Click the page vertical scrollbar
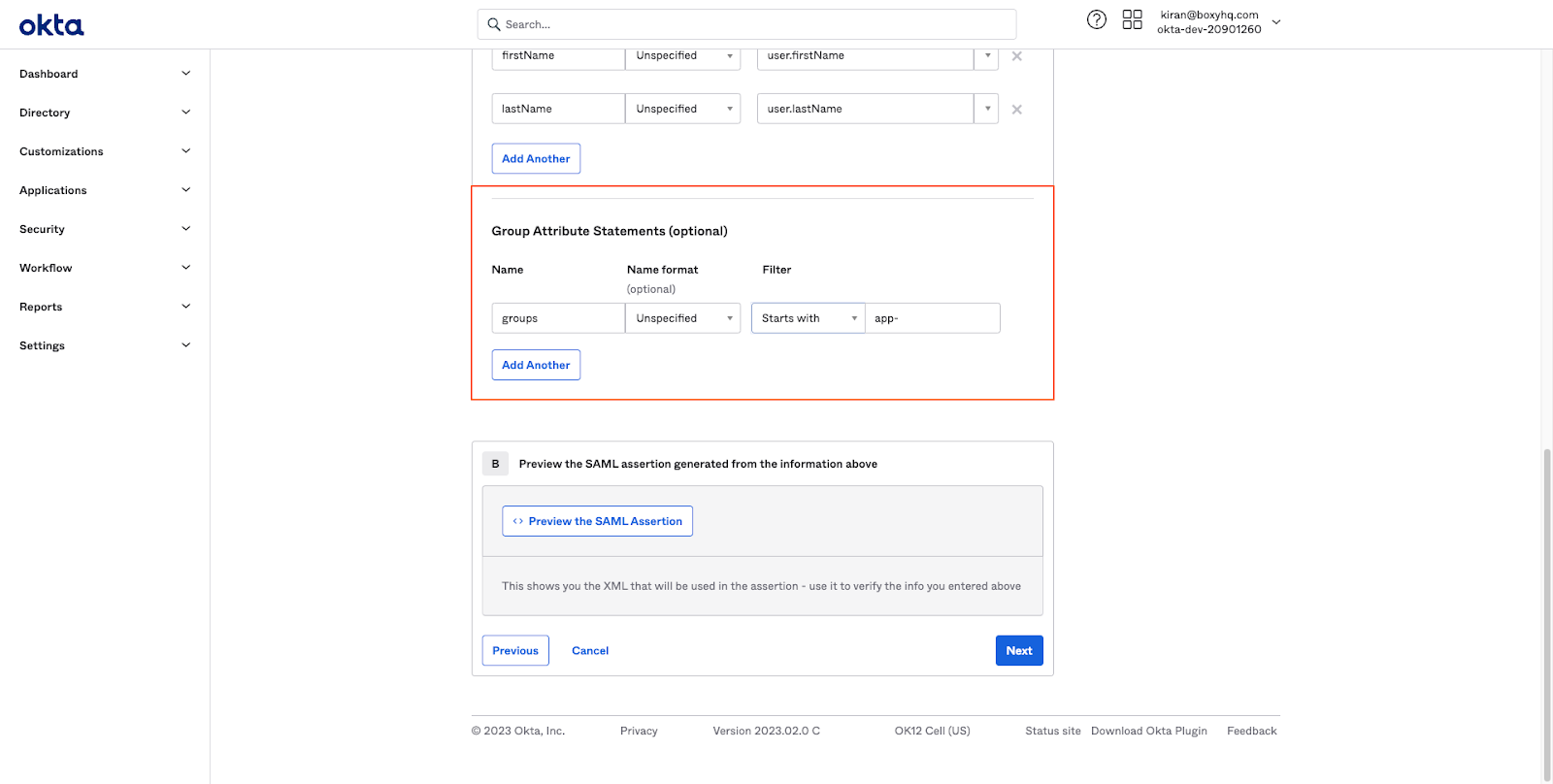The image size is (1553, 784). [x=1547, y=613]
